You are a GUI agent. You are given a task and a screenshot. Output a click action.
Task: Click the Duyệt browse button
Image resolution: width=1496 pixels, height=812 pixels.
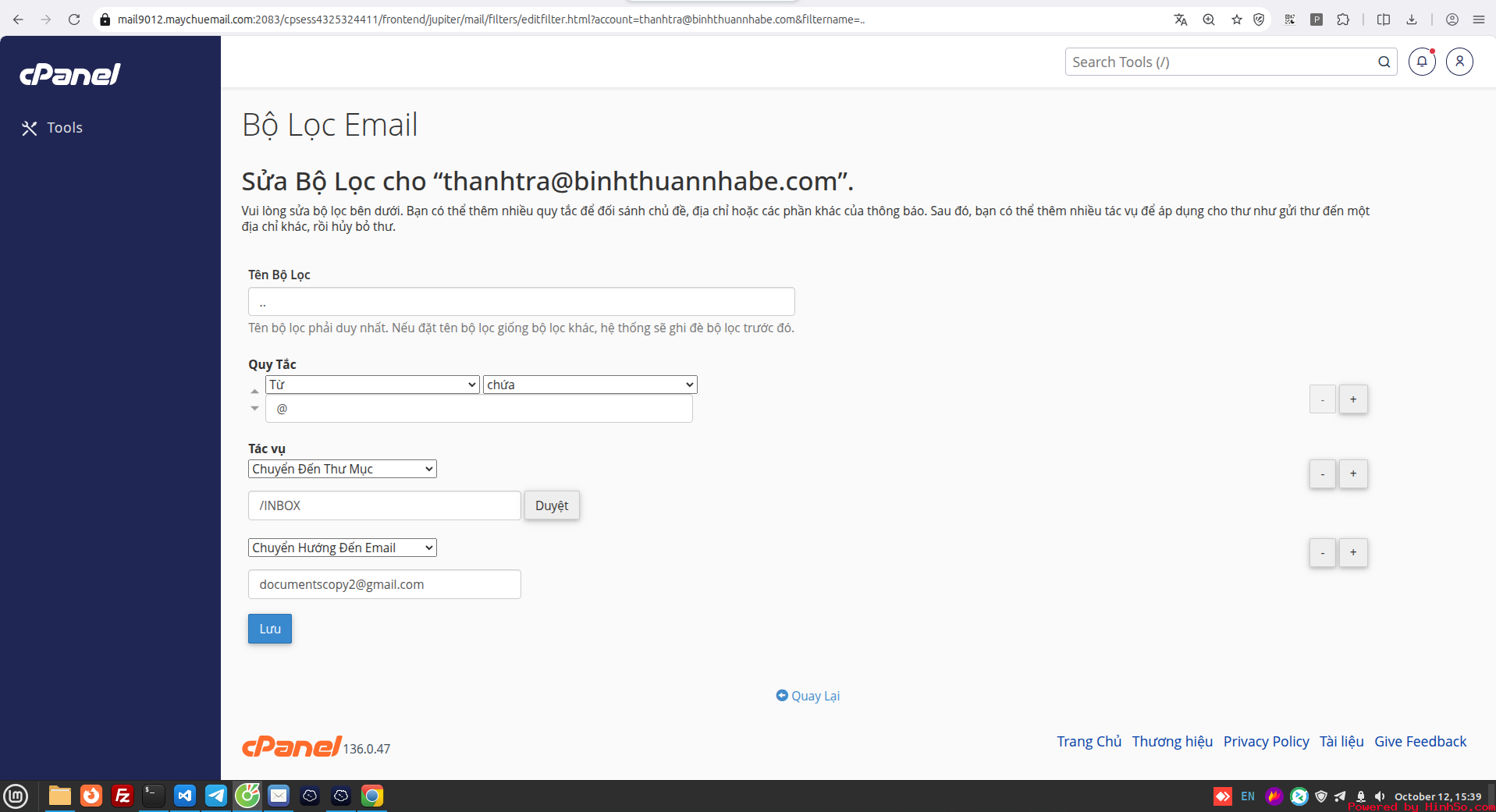(x=552, y=505)
